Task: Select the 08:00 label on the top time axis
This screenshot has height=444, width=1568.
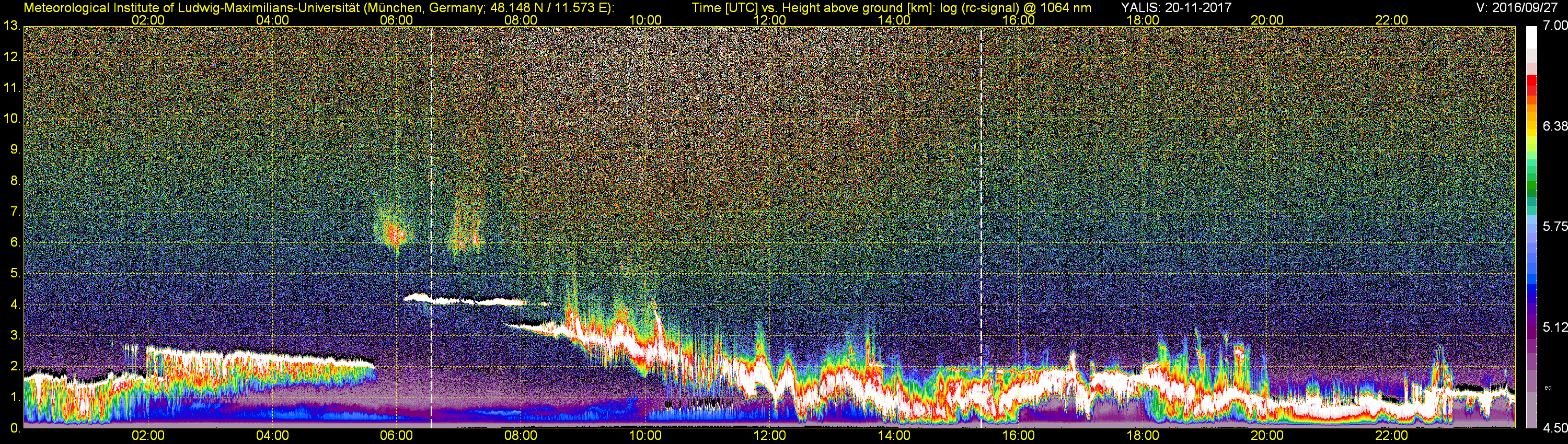Action: [x=521, y=20]
